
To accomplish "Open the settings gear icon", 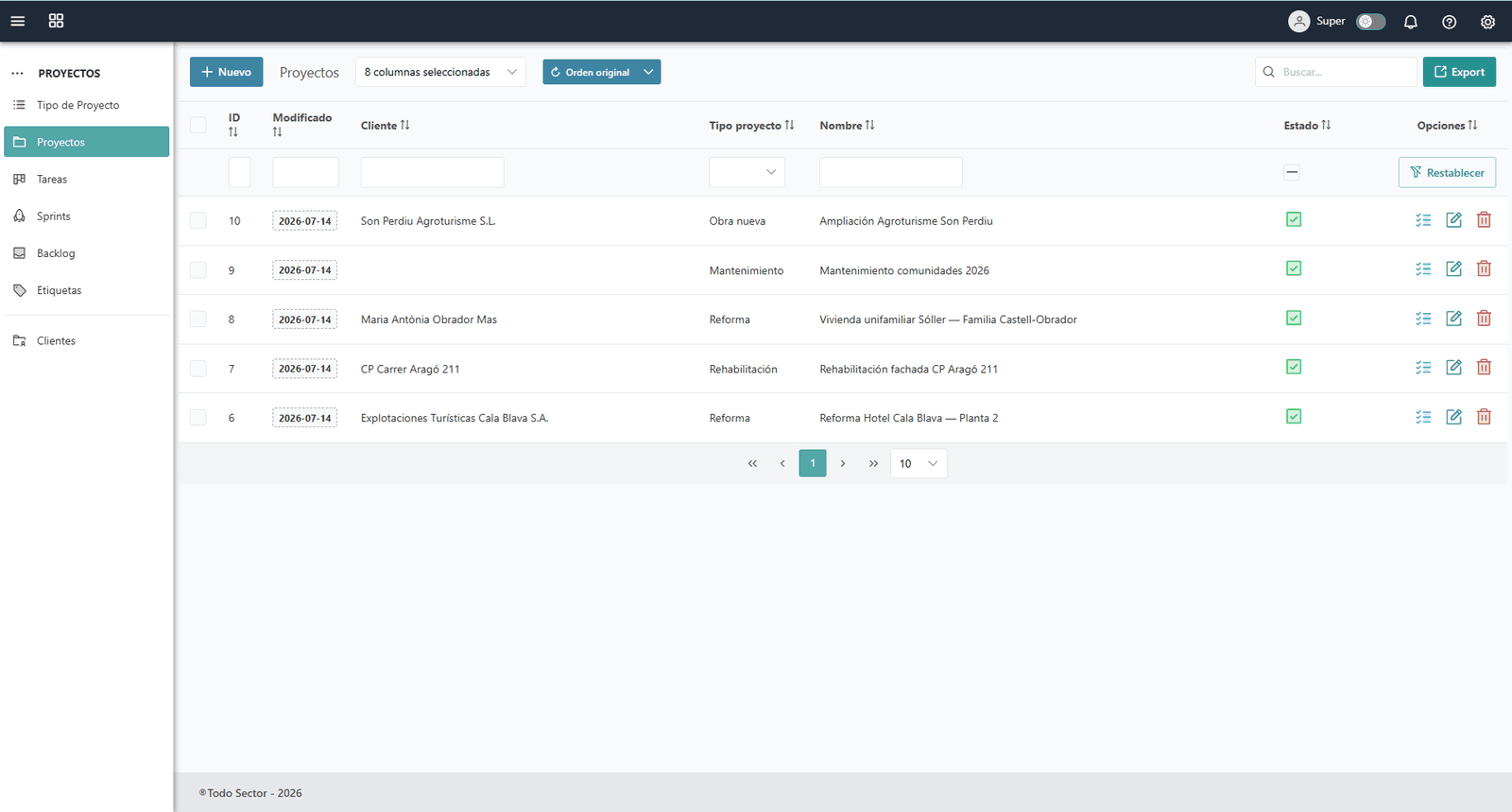I will click(x=1487, y=22).
